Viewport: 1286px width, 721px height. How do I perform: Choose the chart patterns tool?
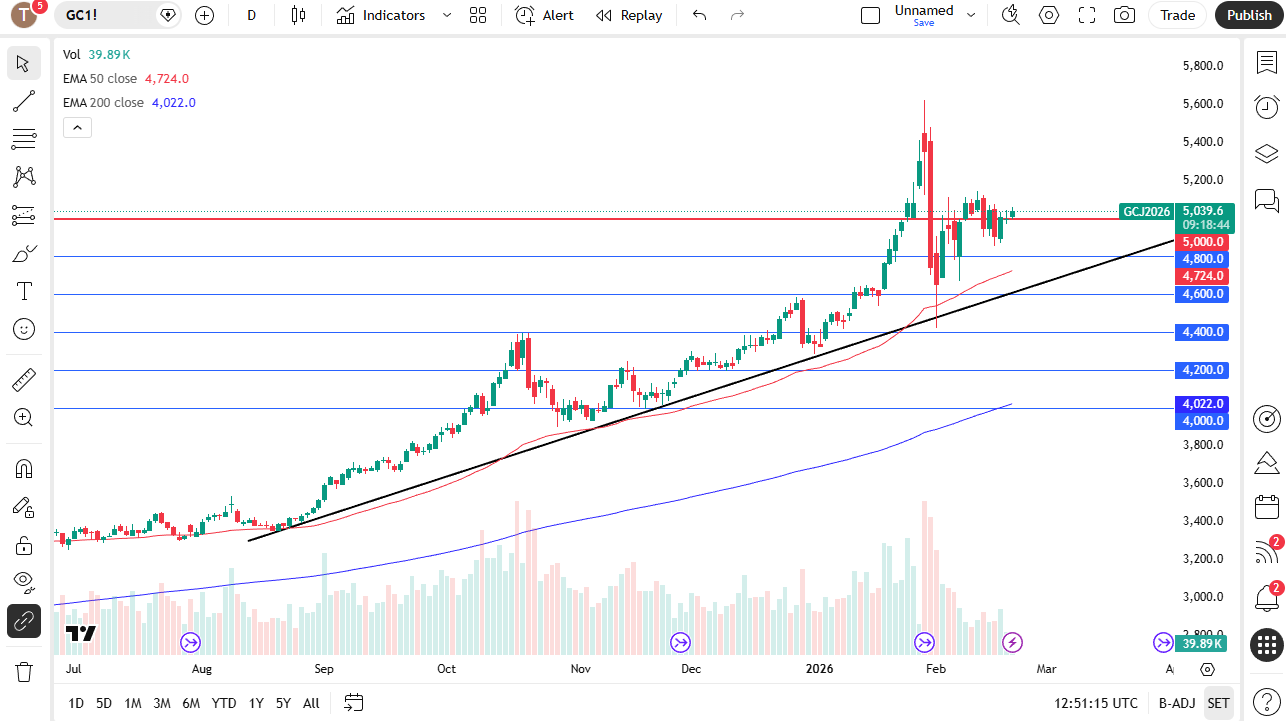point(24,177)
